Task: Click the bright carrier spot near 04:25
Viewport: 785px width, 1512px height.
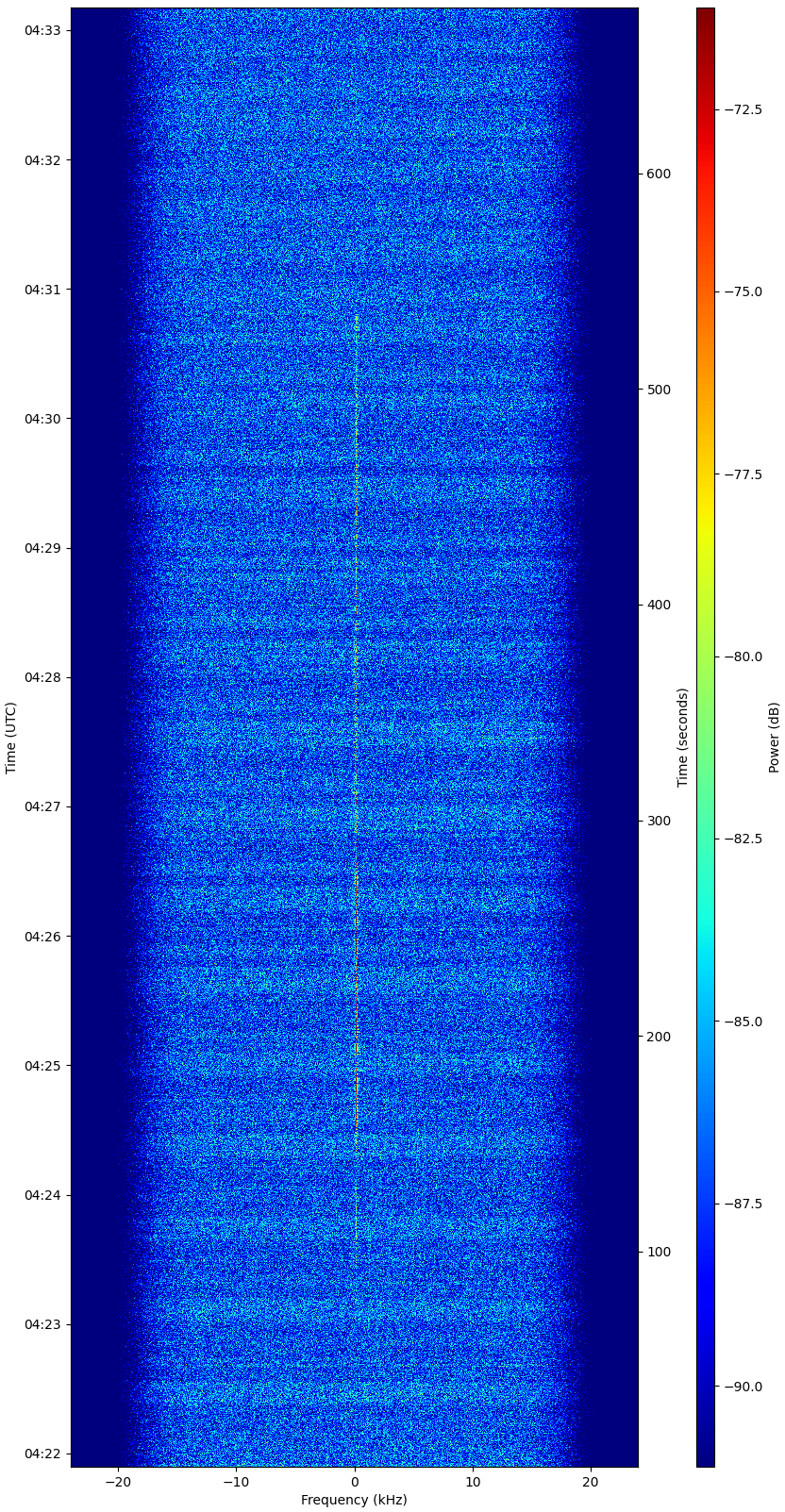Action: [356, 1048]
